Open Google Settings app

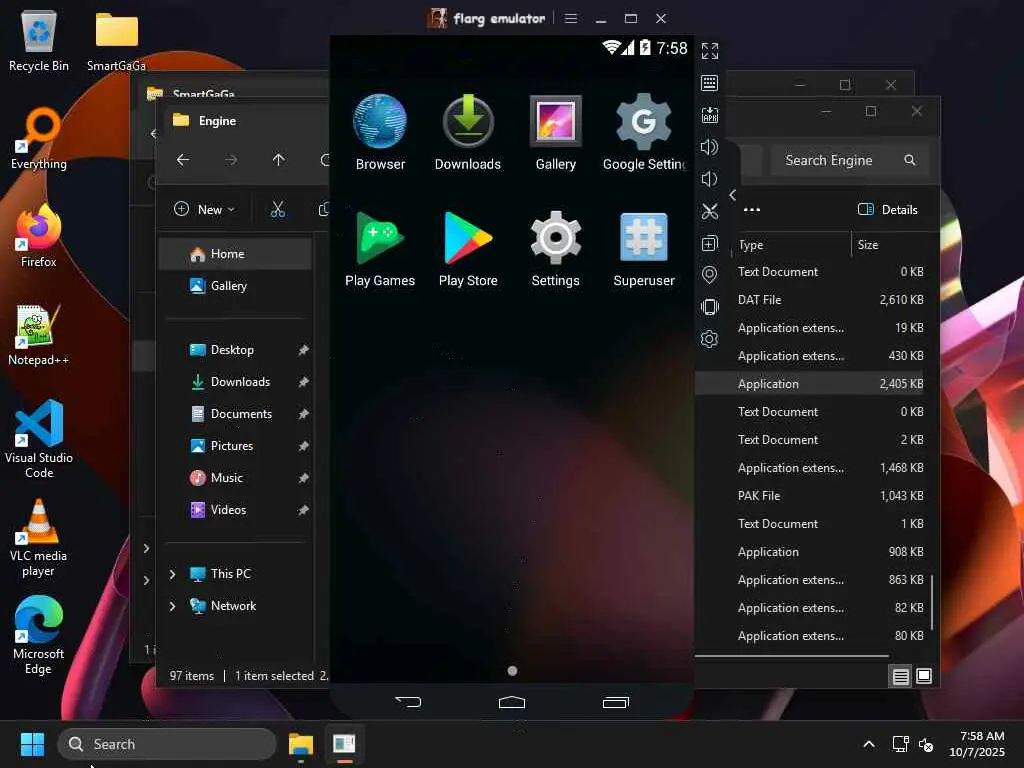click(644, 133)
